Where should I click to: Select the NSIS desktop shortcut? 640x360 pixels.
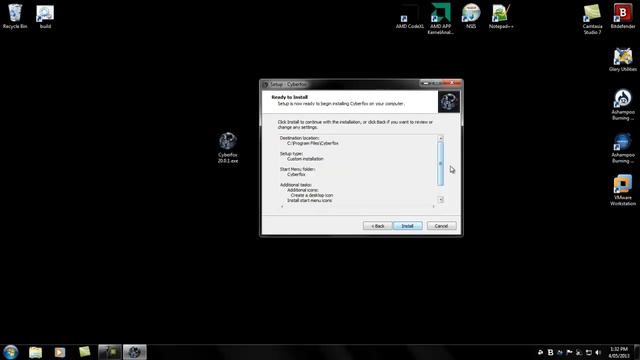pyautogui.click(x=471, y=17)
